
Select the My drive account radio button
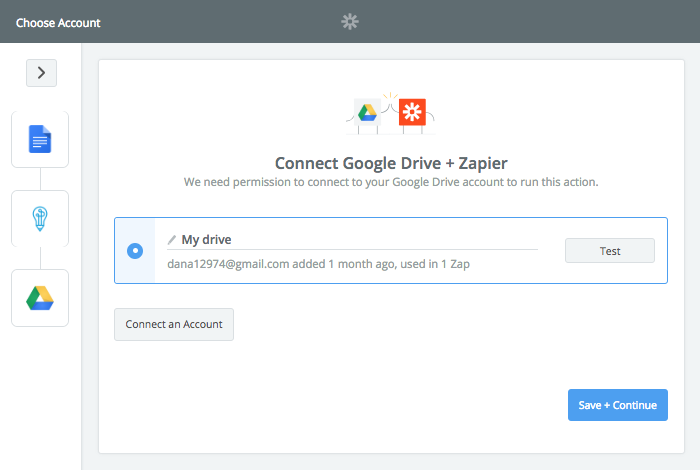(x=135, y=251)
